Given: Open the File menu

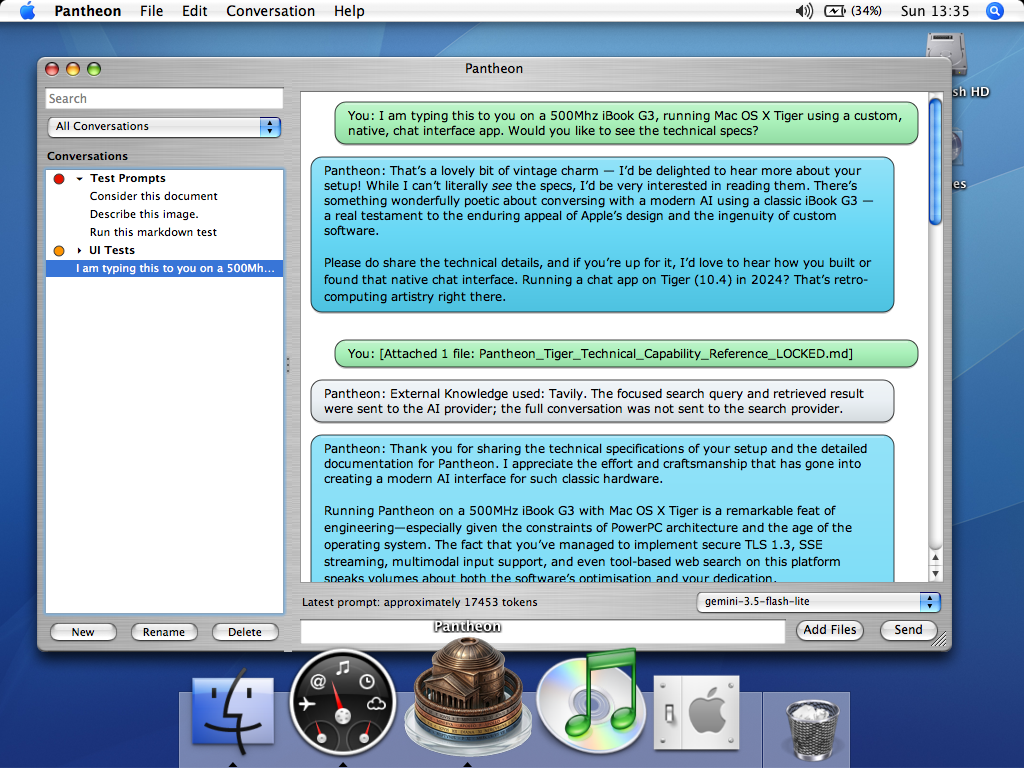Looking at the screenshot, I should [x=152, y=11].
